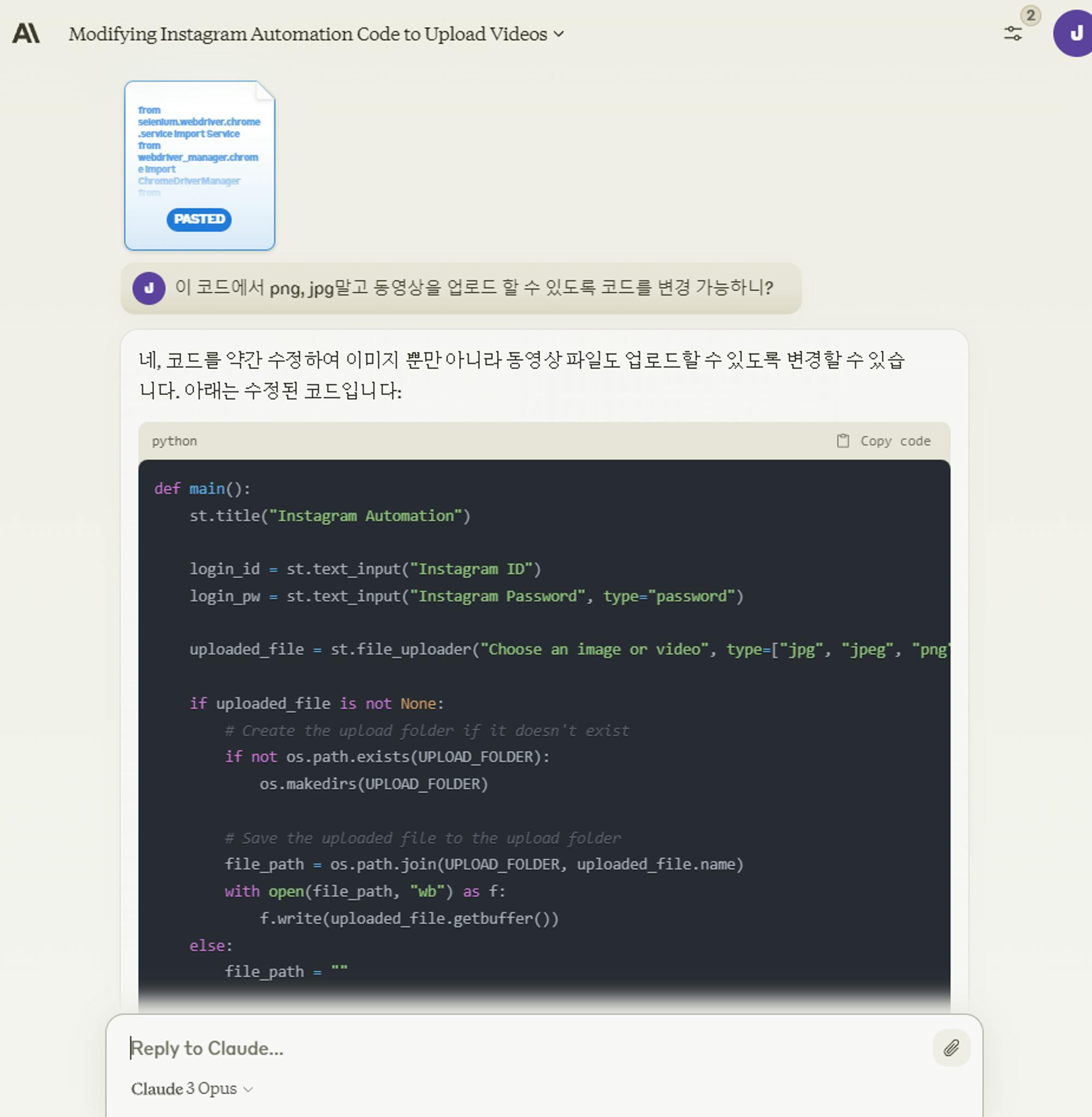Click the python language label

[x=174, y=441]
